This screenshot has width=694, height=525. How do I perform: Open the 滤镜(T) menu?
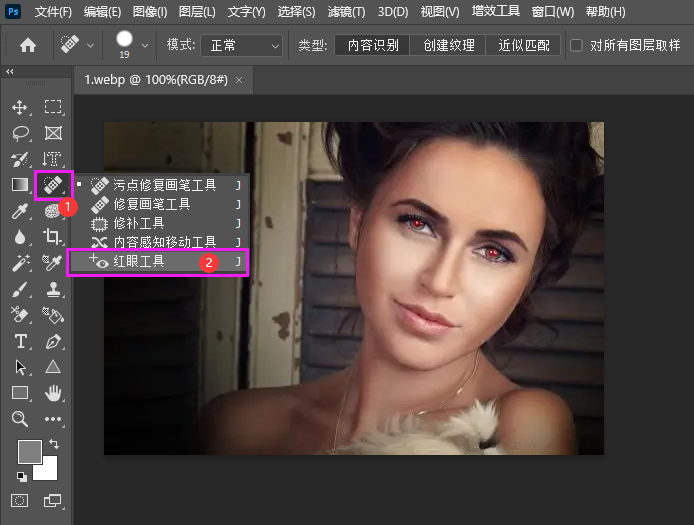click(x=347, y=12)
